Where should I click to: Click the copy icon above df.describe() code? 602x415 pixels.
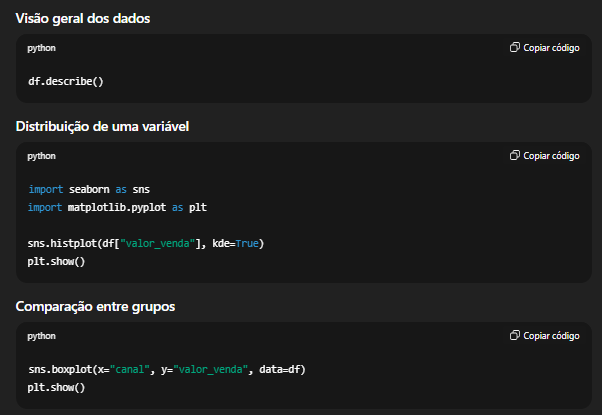click(514, 48)
